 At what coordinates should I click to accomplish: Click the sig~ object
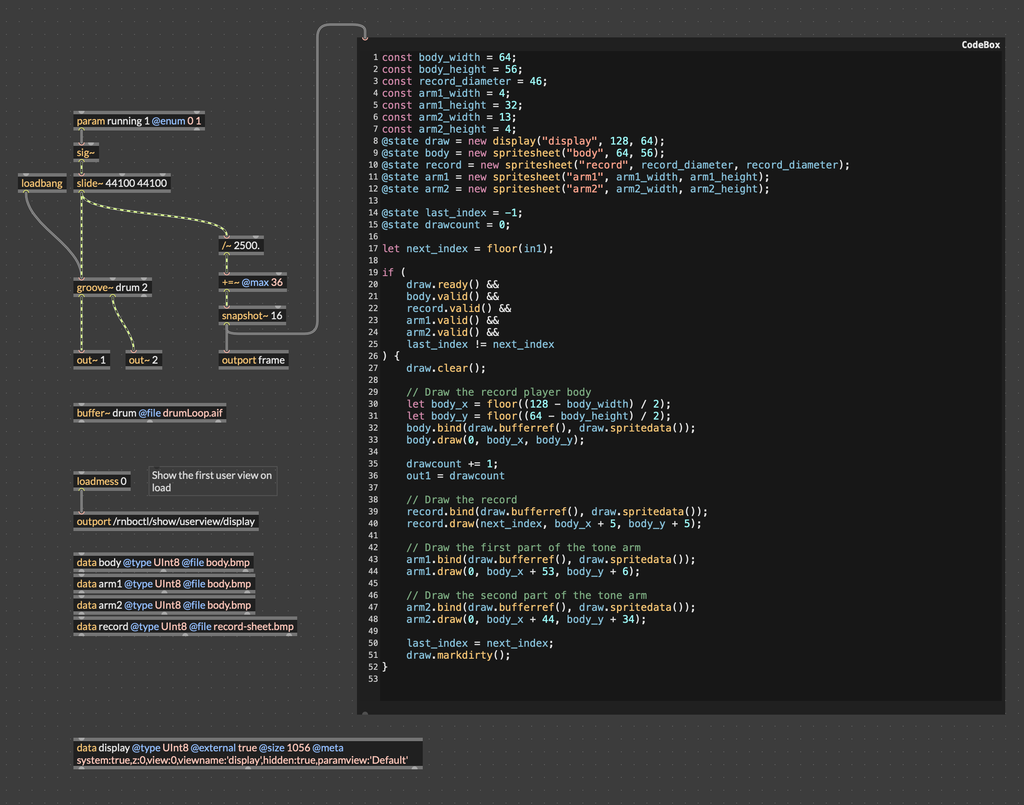coord(86,153)
